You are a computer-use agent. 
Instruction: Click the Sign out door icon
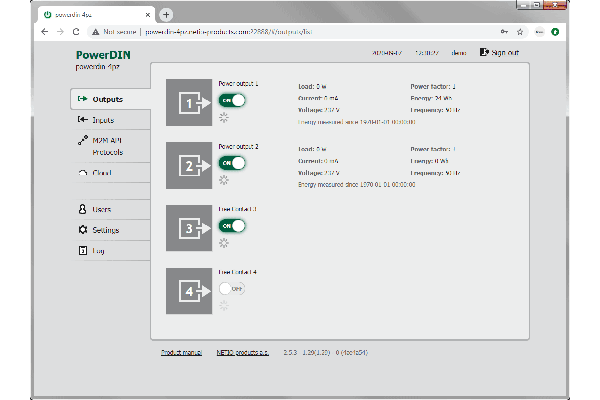click(x=484, y=52)
